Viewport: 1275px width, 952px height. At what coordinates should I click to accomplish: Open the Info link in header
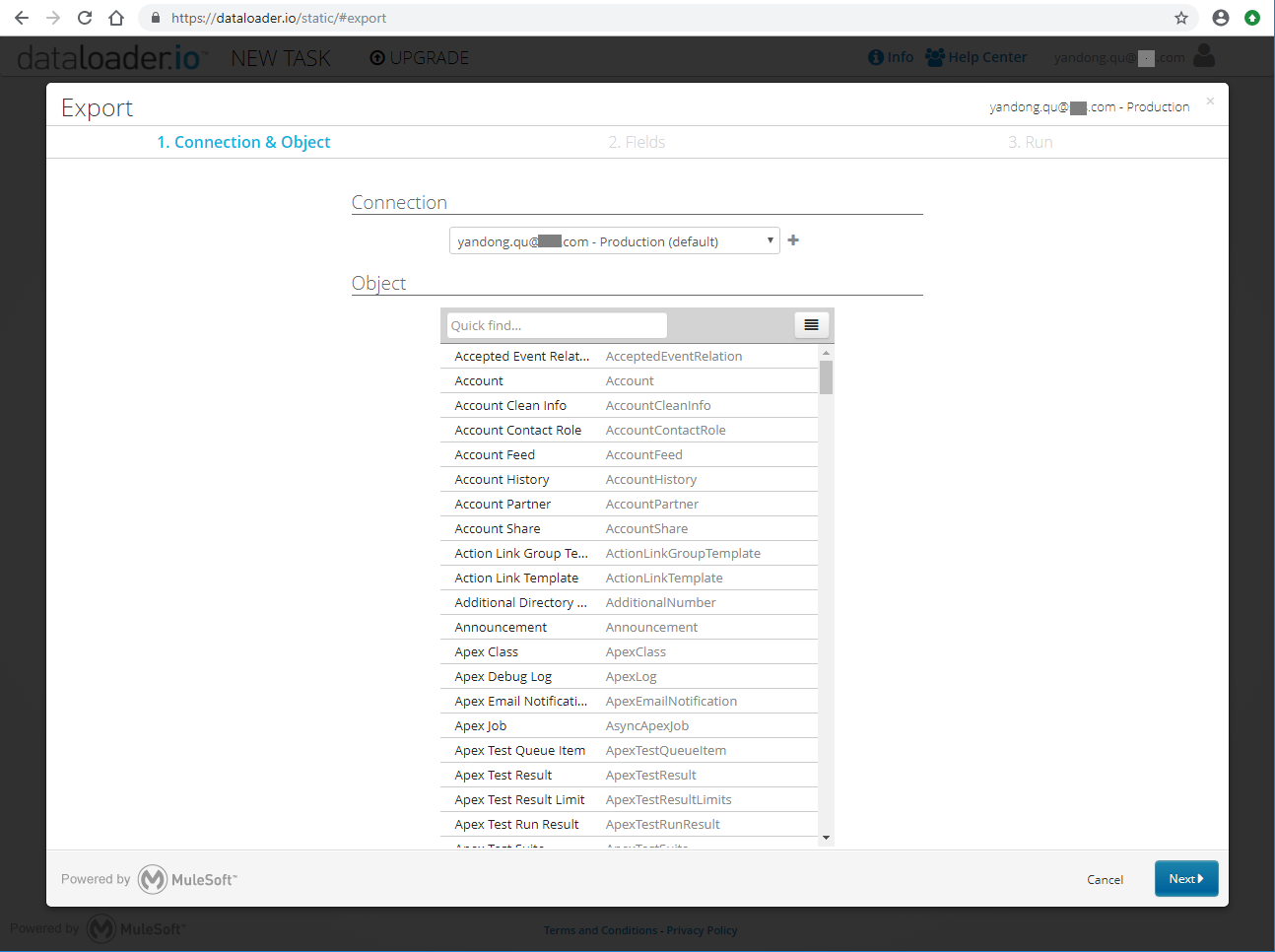click(x=891, y=57)
